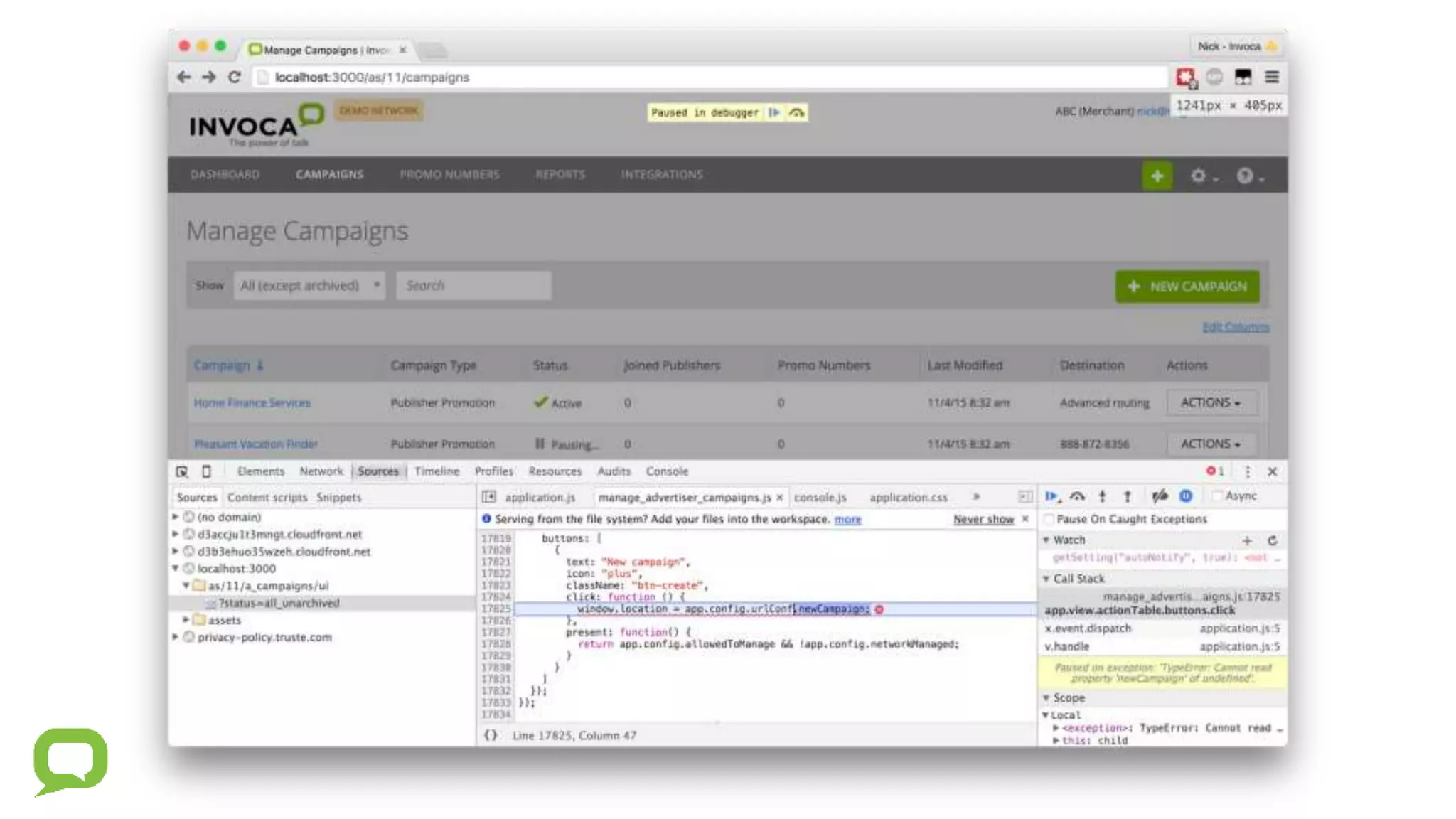The height and width of the screenshot is (819, 1456).
Task: Reload the page
Action: (x=234, y=77)
